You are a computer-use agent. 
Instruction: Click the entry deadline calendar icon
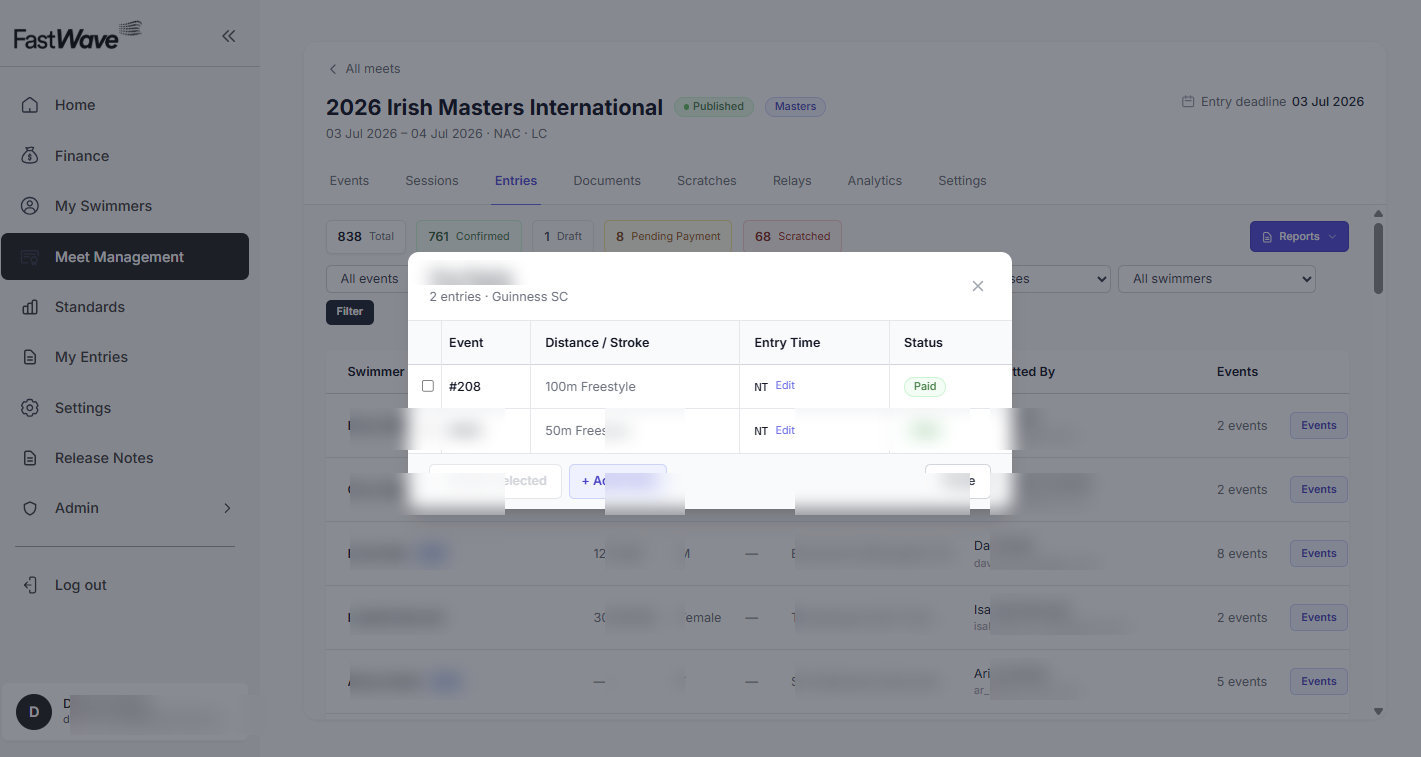(1188, 102)
